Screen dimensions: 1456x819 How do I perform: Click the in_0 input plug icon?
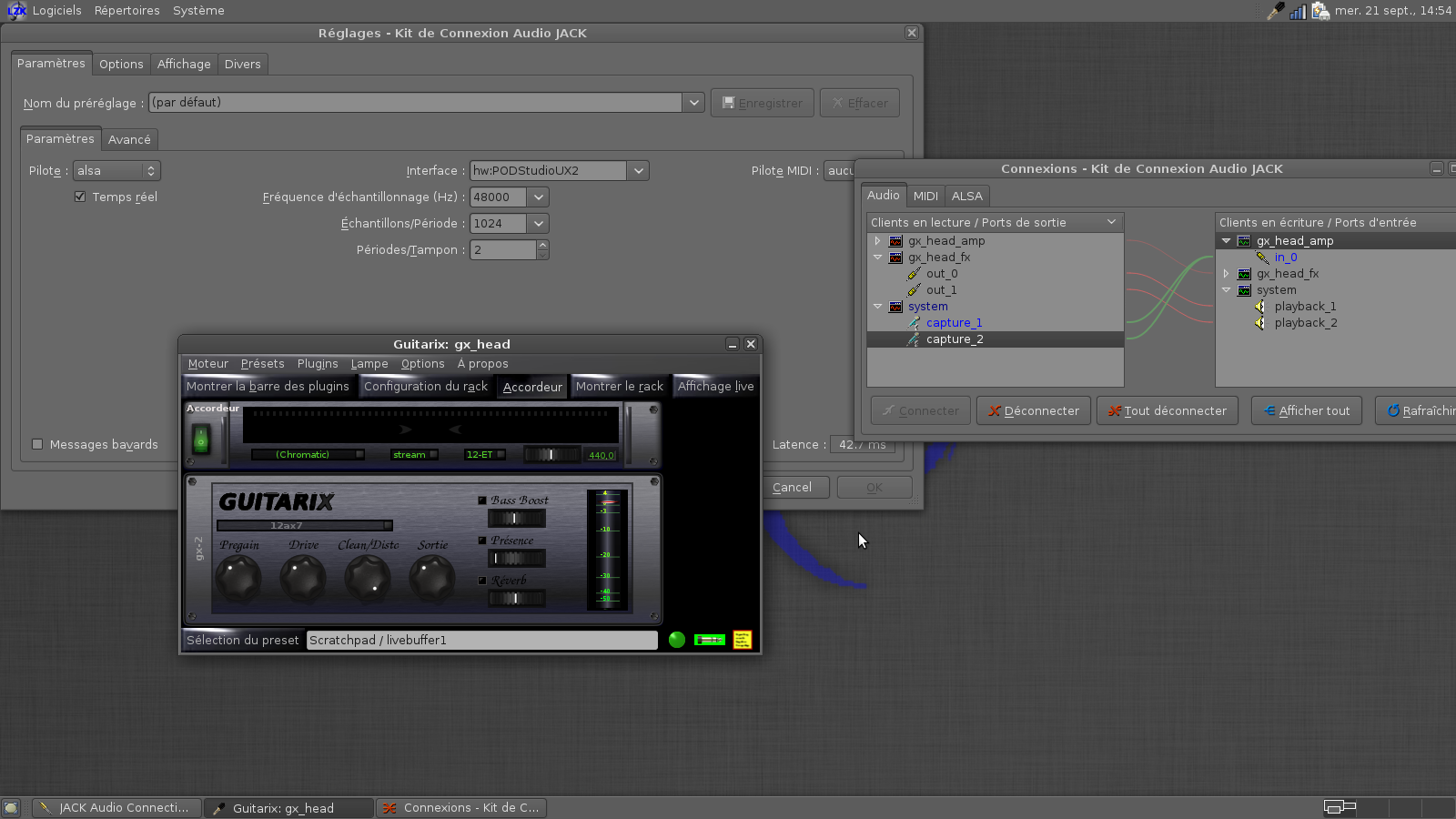tap(1263, 258)
